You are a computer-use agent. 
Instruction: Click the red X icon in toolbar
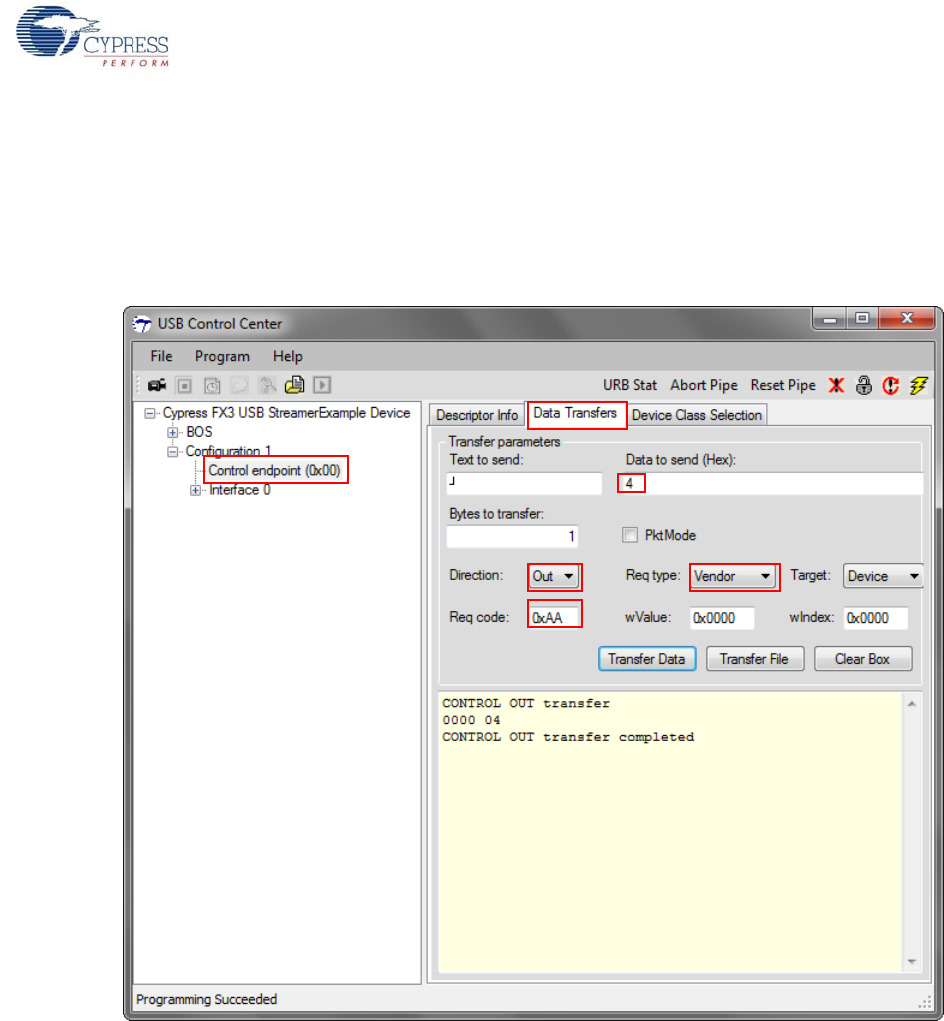pyautogui.click(x=837, y=385)
